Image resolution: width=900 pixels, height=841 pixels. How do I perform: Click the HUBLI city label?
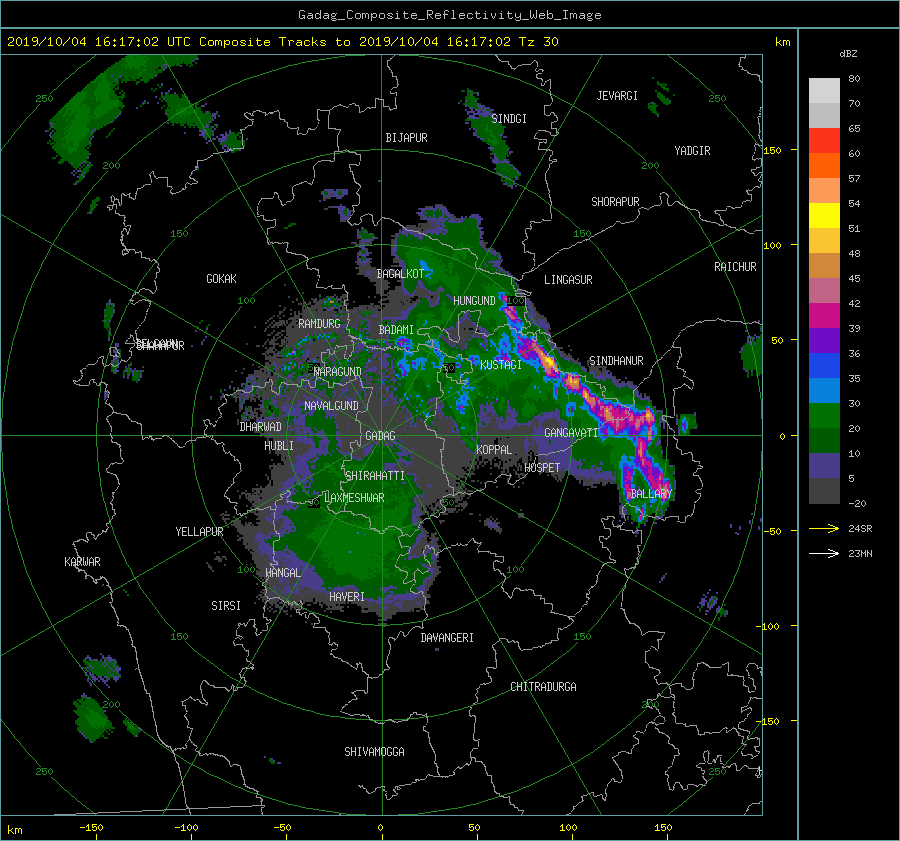[279, 446]
